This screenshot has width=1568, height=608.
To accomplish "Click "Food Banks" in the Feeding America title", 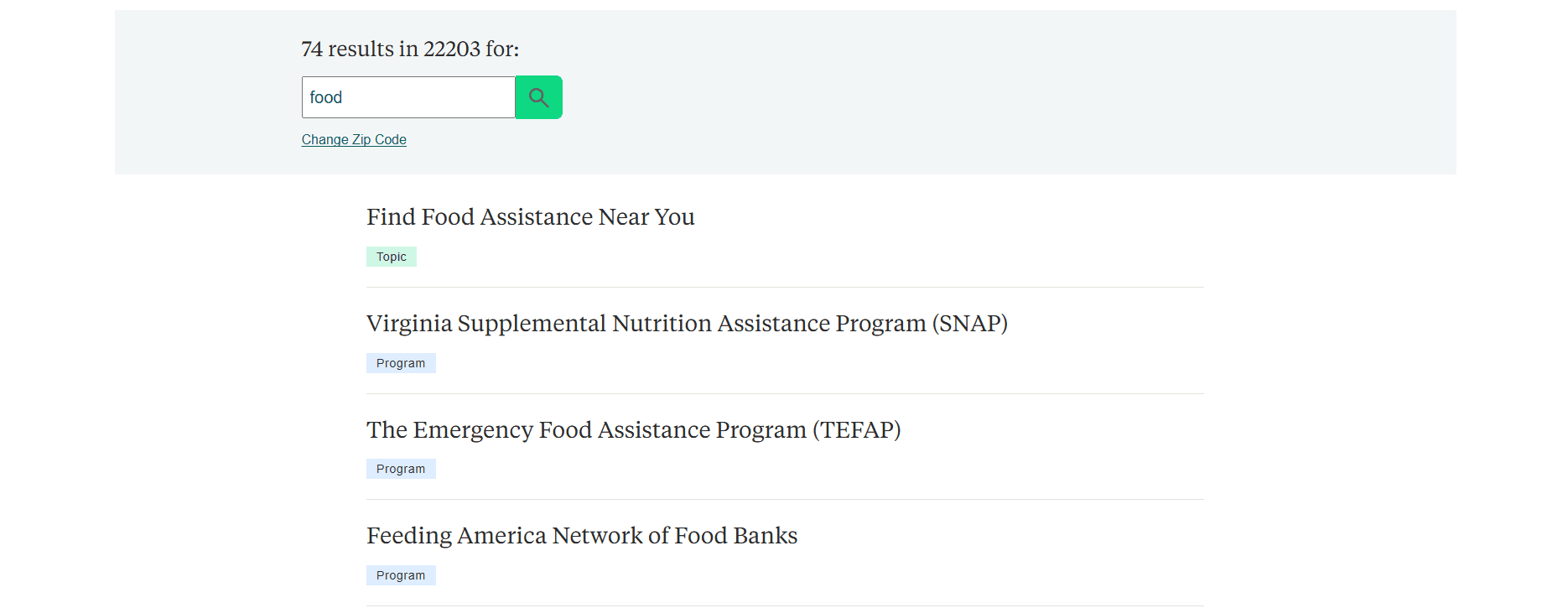I will (x=735, y=536).
